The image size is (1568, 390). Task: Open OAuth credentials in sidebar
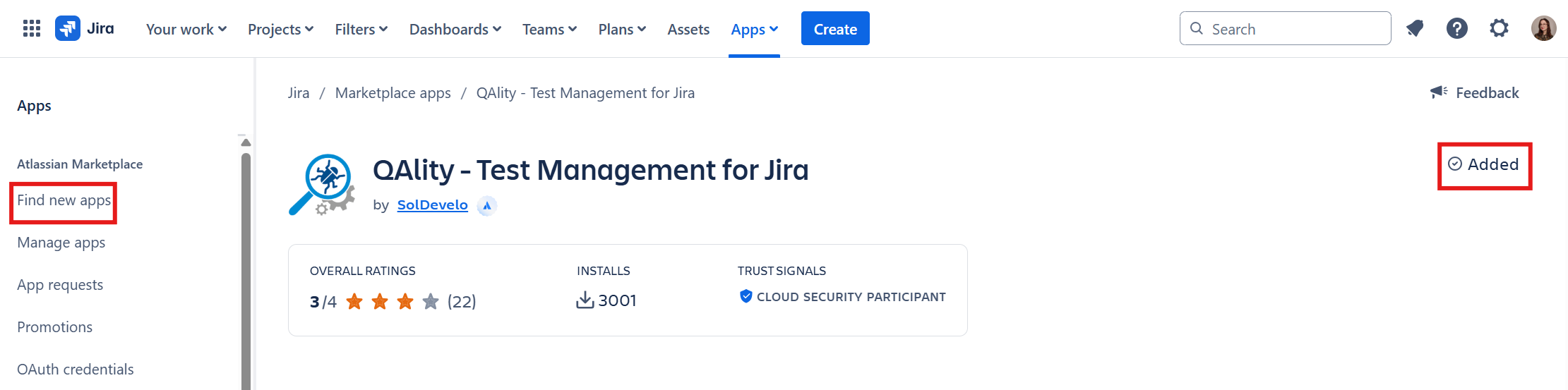coord(76,370)
